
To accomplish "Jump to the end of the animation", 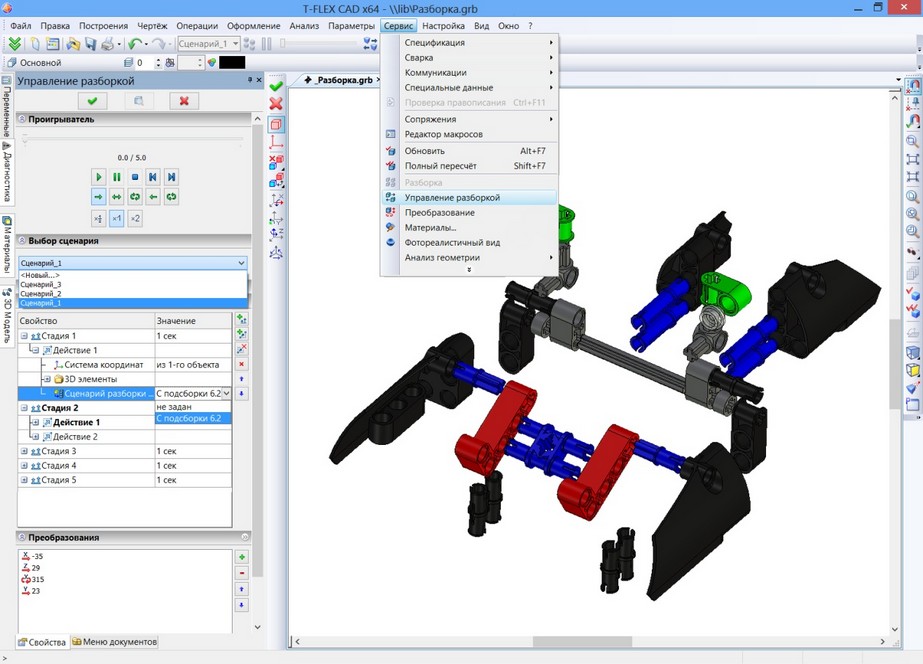I will tap(171, 177).
